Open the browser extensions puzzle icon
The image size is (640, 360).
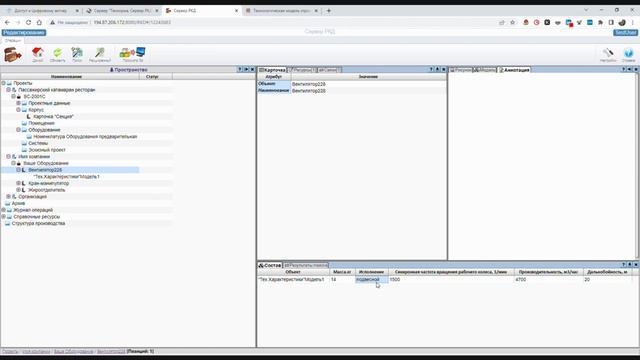coord(600,22)
